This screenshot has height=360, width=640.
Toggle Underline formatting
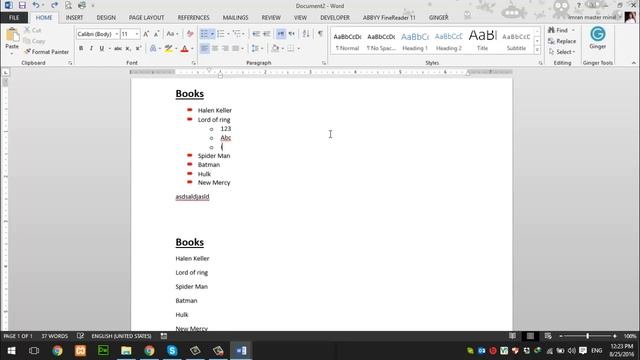pos(102,49)
